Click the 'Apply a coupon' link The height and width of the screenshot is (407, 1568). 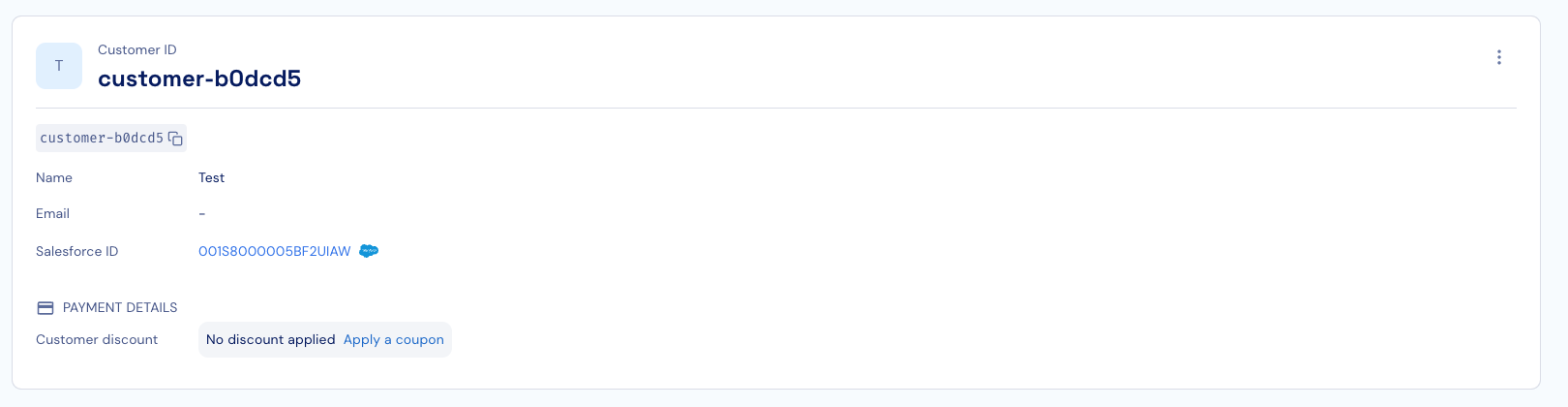click(x=394, y=339)
